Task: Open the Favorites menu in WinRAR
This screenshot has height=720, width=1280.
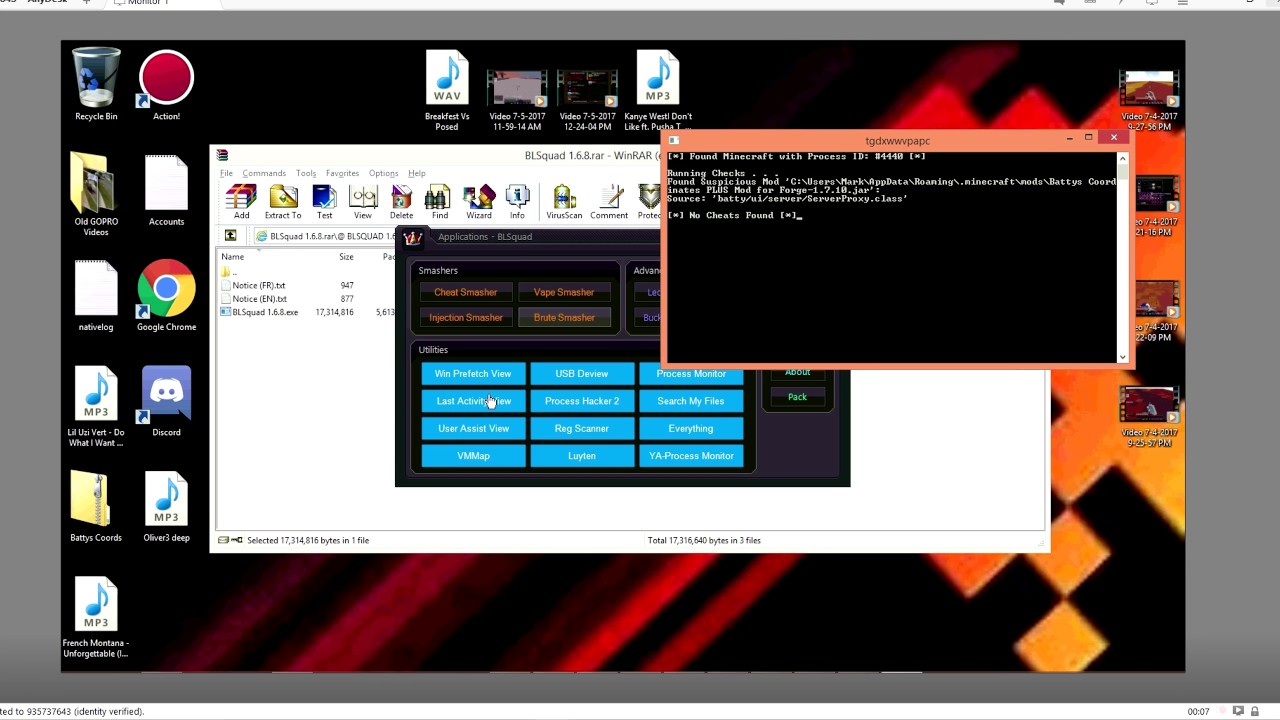Action: [342, 173]
